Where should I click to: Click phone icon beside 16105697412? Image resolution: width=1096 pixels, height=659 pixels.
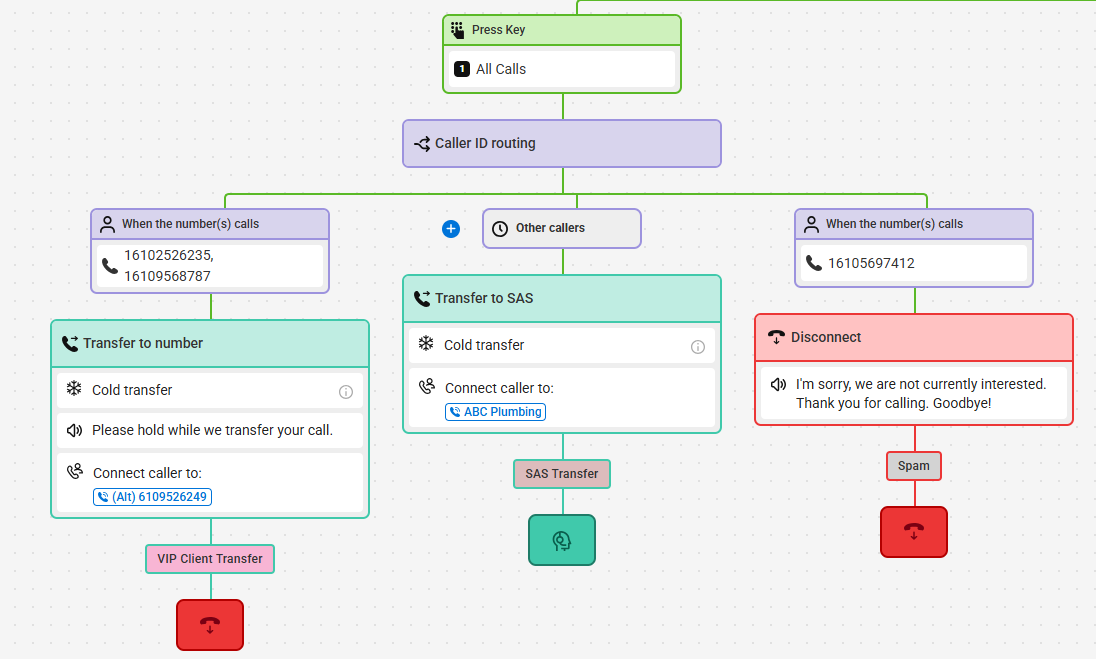coord(814,263)
